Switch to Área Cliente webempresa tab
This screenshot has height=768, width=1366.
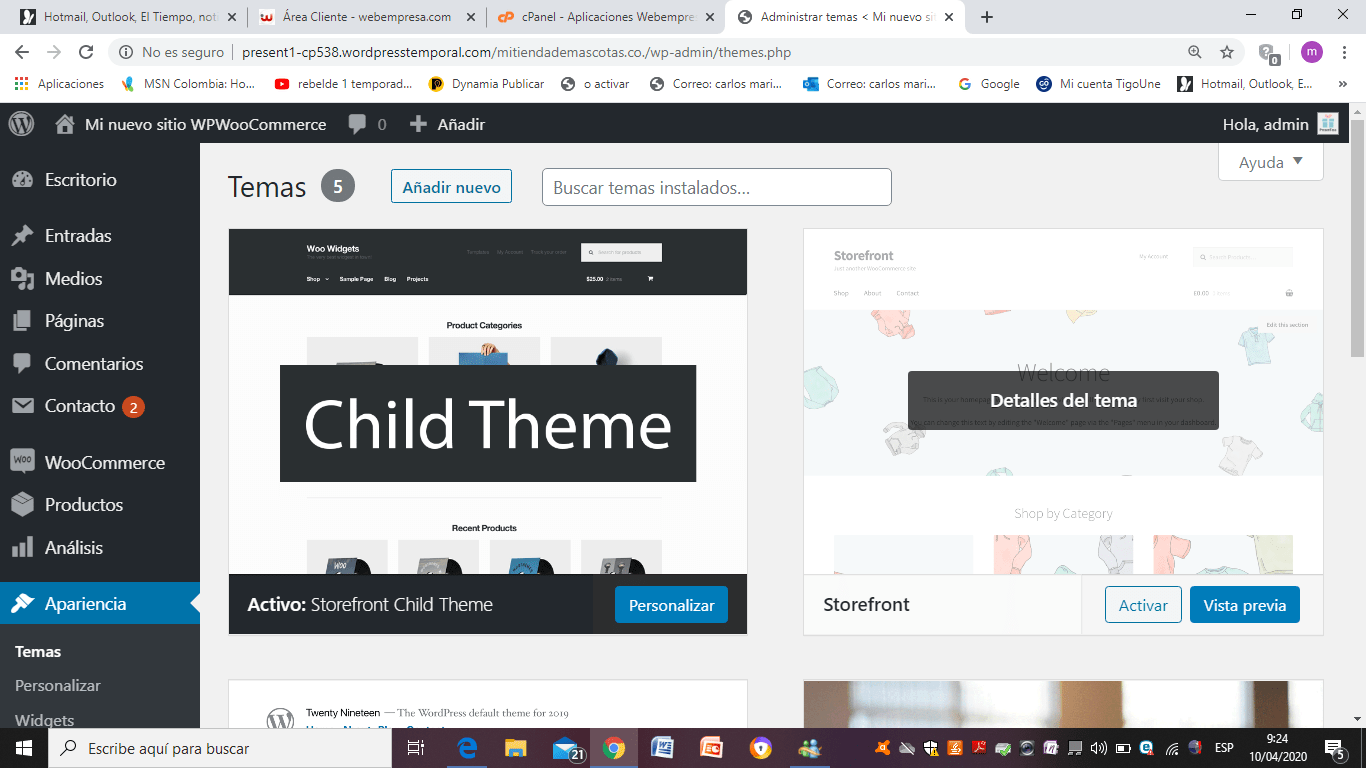coord(366,17)
